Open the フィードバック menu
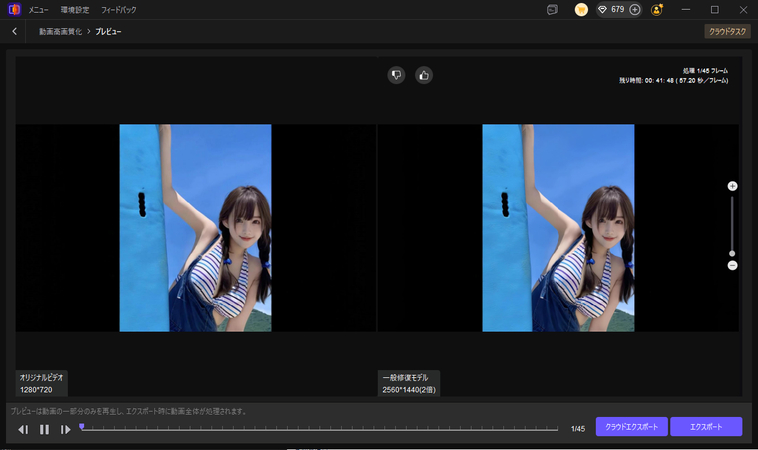This screenshot has width=758, height=450. click(118, 10)
